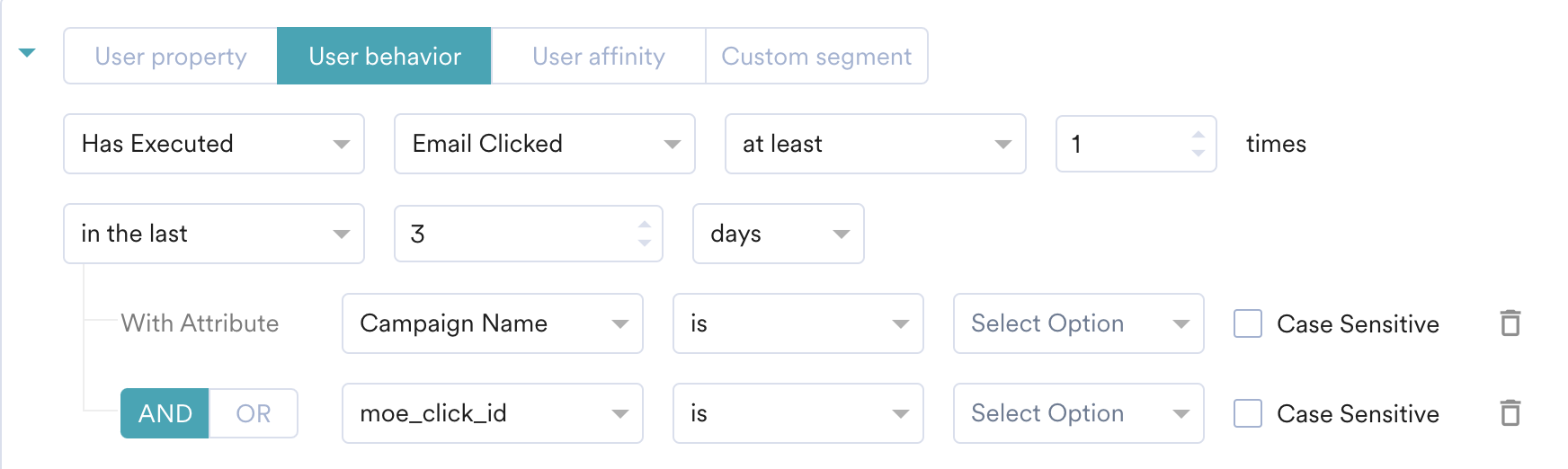
Task: Collapse the filter block with teal arrow
Action: pos(27,53)
